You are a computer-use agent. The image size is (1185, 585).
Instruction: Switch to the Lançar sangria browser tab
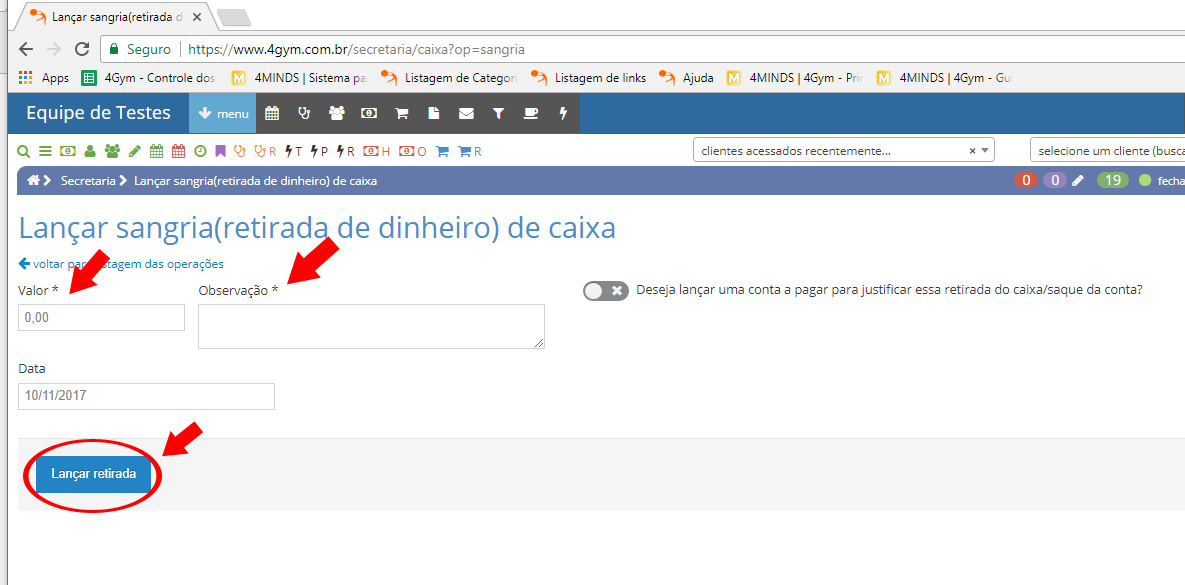[115, 18]
